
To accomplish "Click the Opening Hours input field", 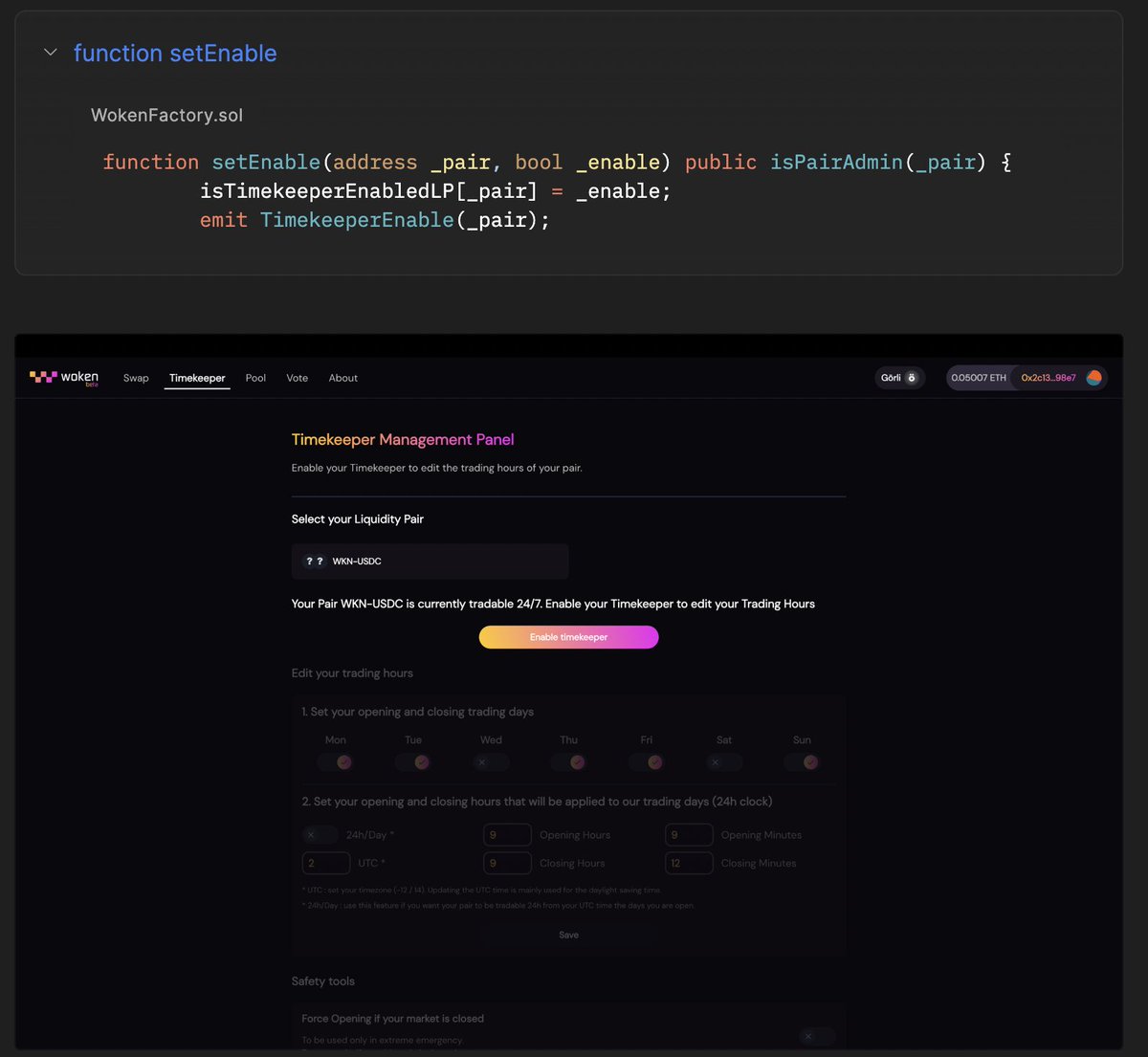I will pos(507,835).
